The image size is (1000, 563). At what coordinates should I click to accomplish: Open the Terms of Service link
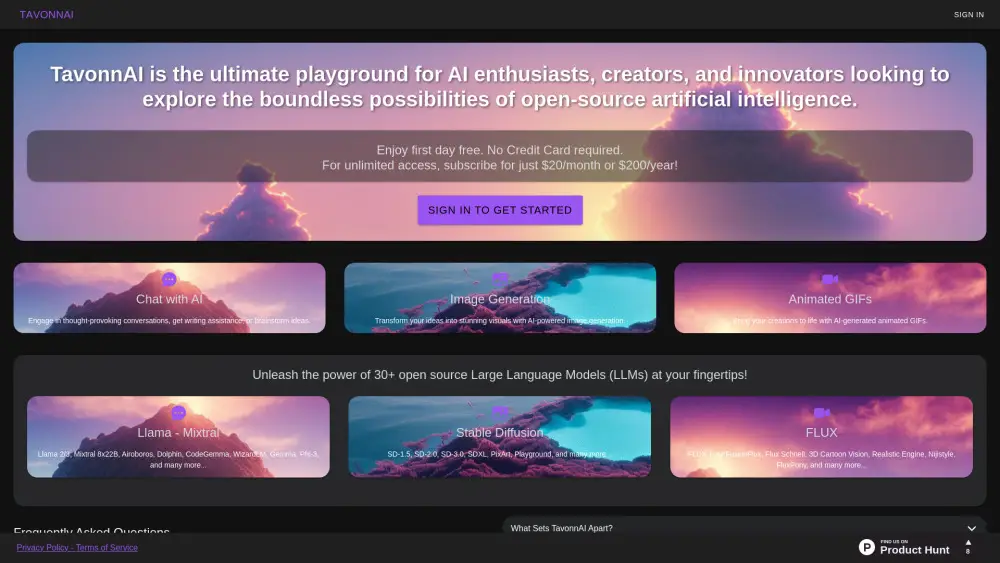107,547
